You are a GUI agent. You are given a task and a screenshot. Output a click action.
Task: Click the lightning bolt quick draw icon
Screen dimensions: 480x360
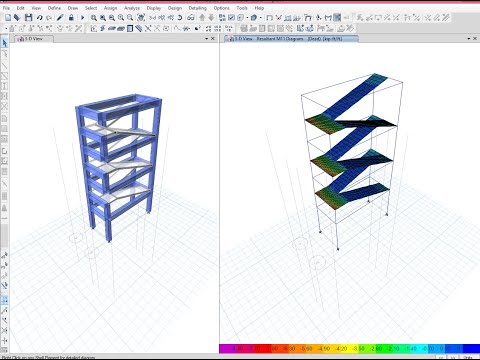103,29
